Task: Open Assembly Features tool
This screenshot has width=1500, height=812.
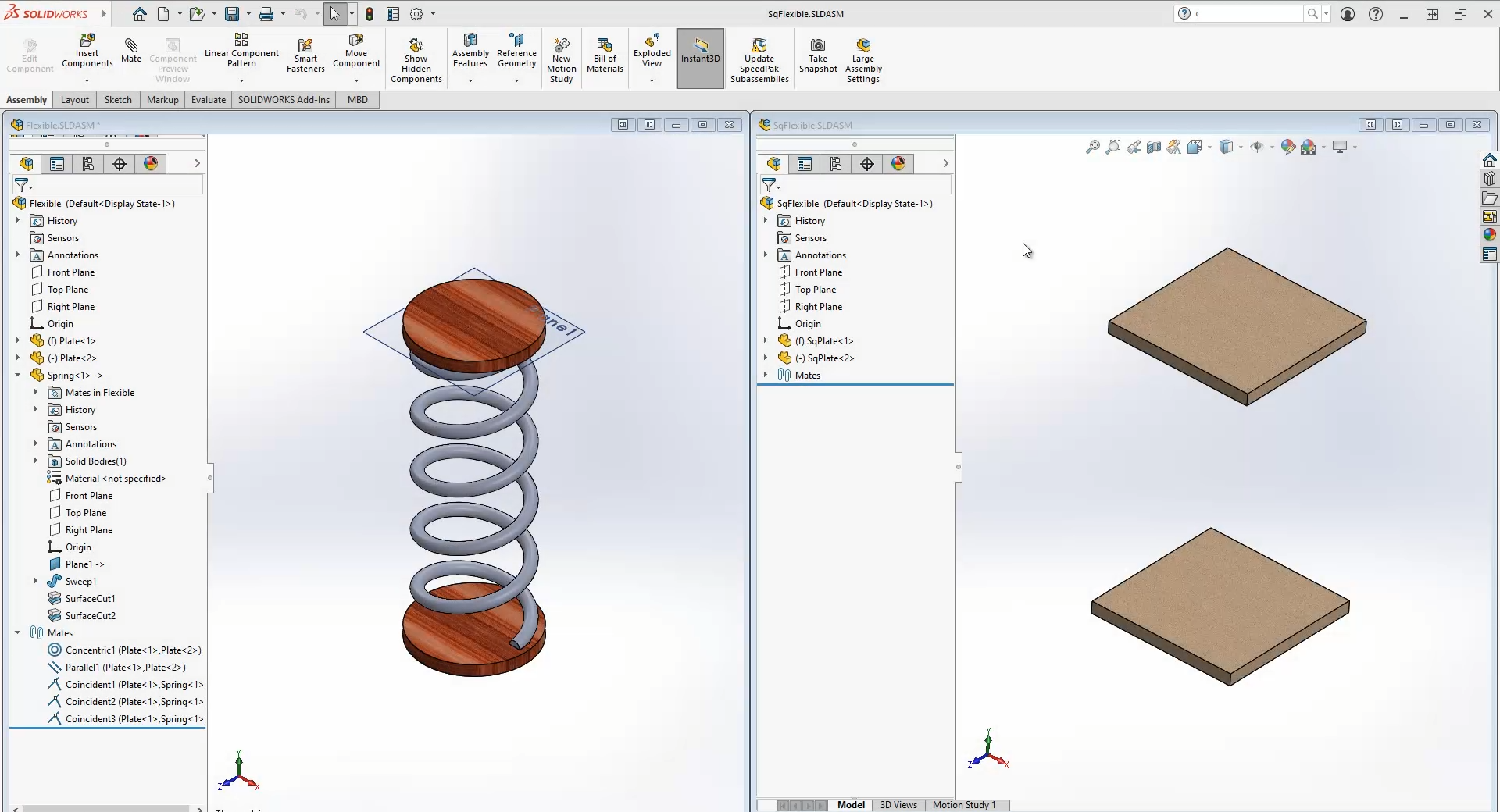Action: tap(470, 51)
